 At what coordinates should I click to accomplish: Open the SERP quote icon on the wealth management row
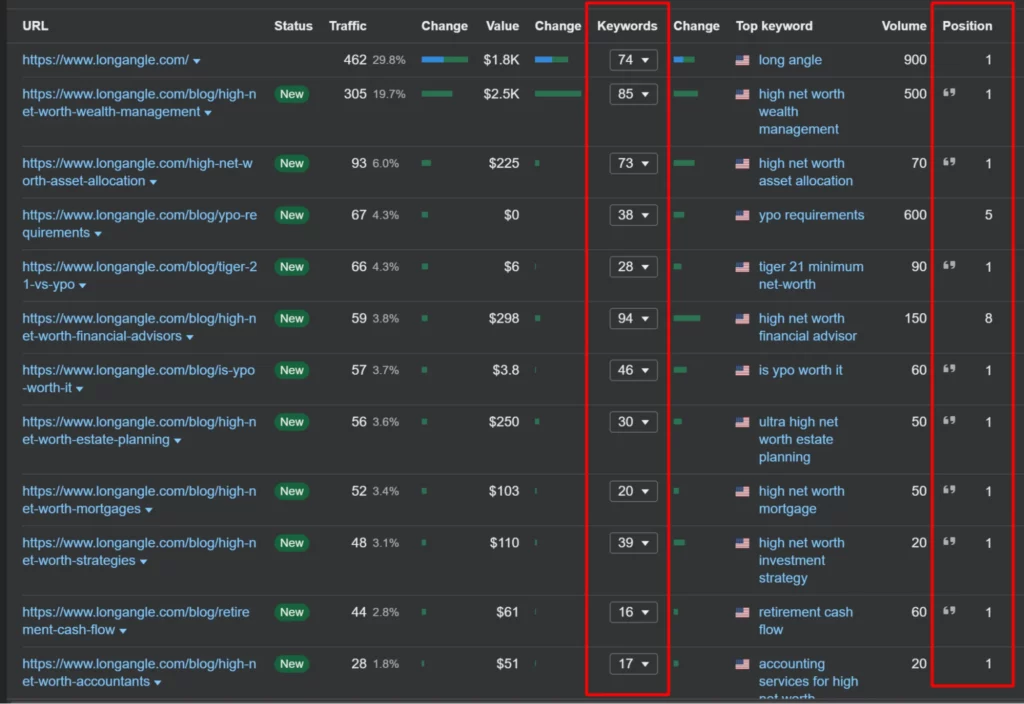tap(948, 94)
